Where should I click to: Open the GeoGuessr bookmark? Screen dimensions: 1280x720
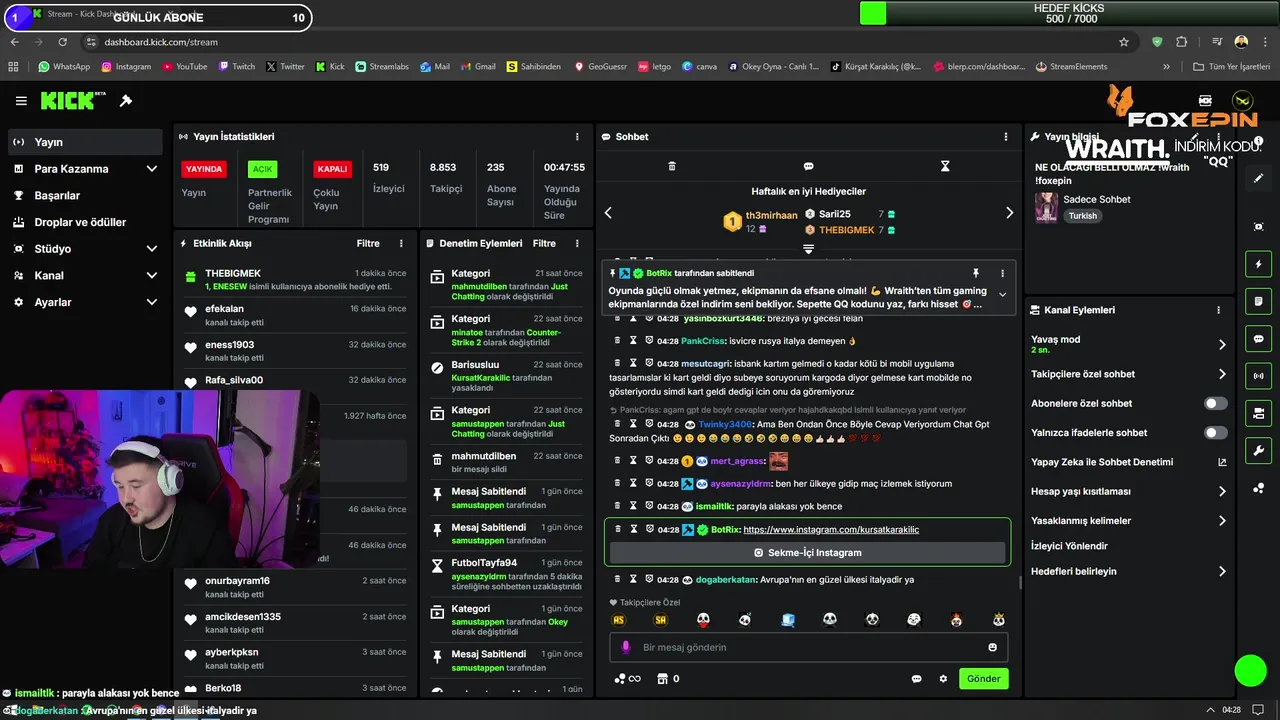[599, 67]
